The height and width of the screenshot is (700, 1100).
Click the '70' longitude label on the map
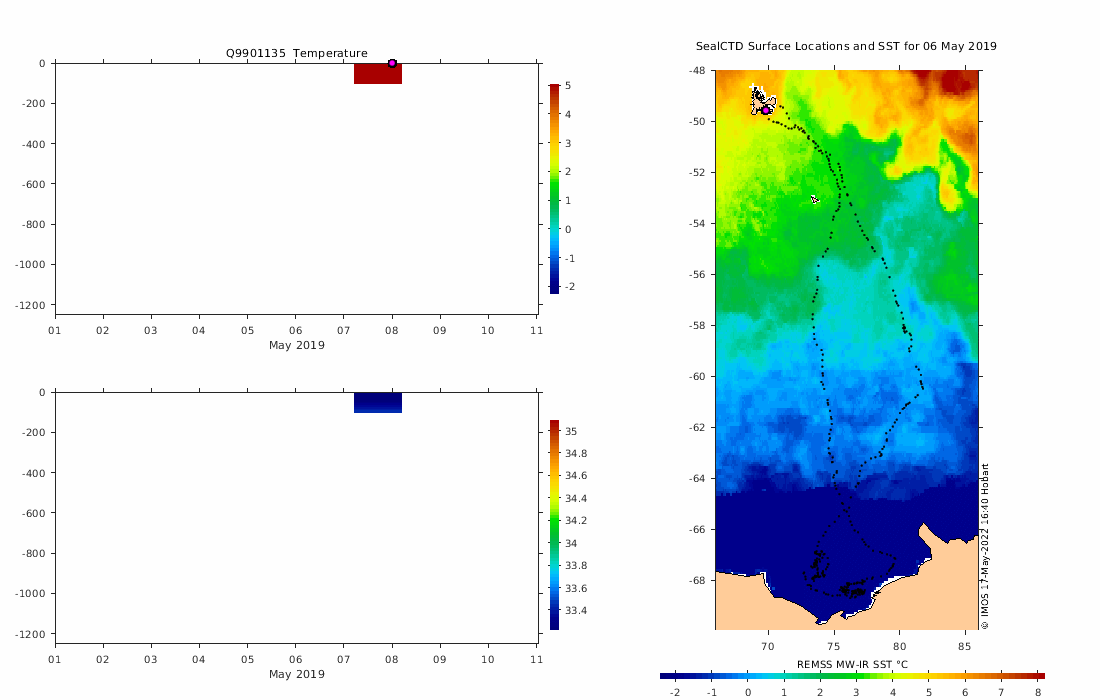coord(768,647)
